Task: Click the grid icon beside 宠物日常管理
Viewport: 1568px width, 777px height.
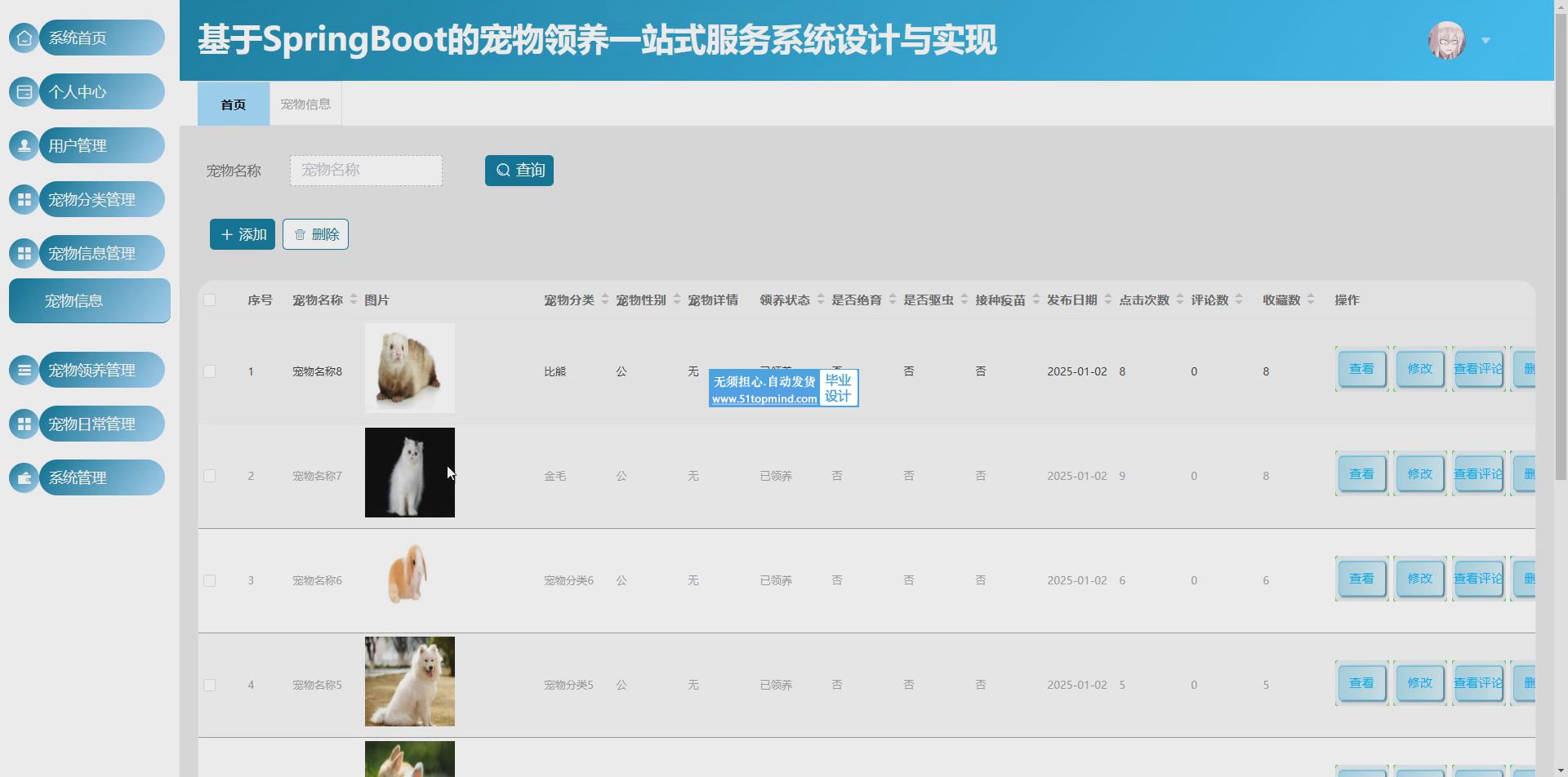Action: tap(24, 424)
